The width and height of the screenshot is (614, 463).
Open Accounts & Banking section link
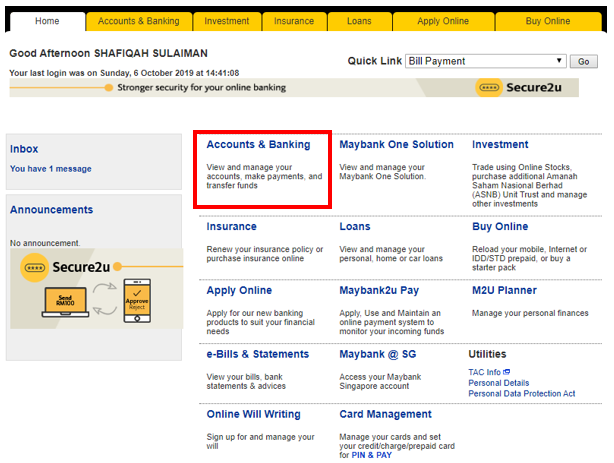tap(258, 145)
